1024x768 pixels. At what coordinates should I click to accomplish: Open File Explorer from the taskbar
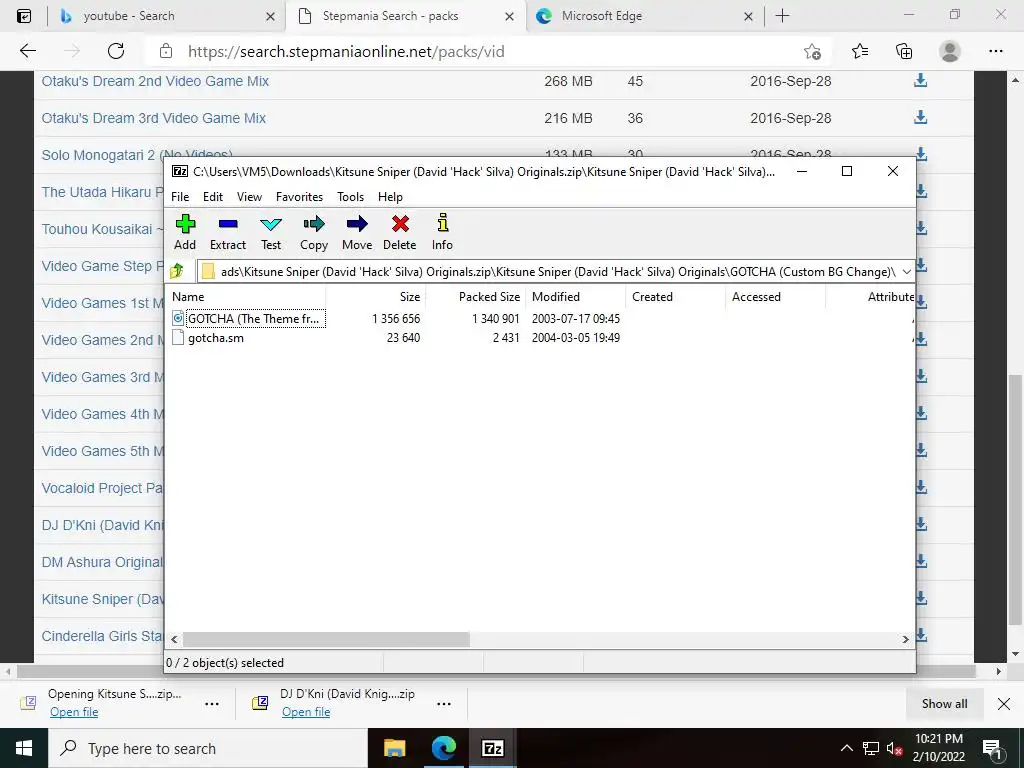click(394, 748)
